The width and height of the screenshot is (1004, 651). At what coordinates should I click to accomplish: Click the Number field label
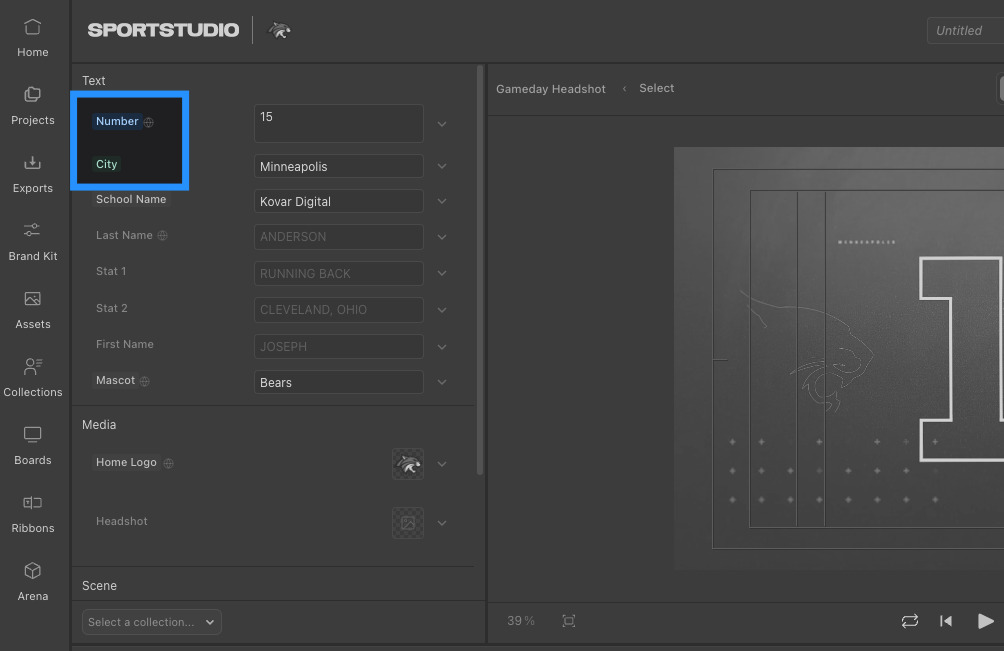pos(117,121)
